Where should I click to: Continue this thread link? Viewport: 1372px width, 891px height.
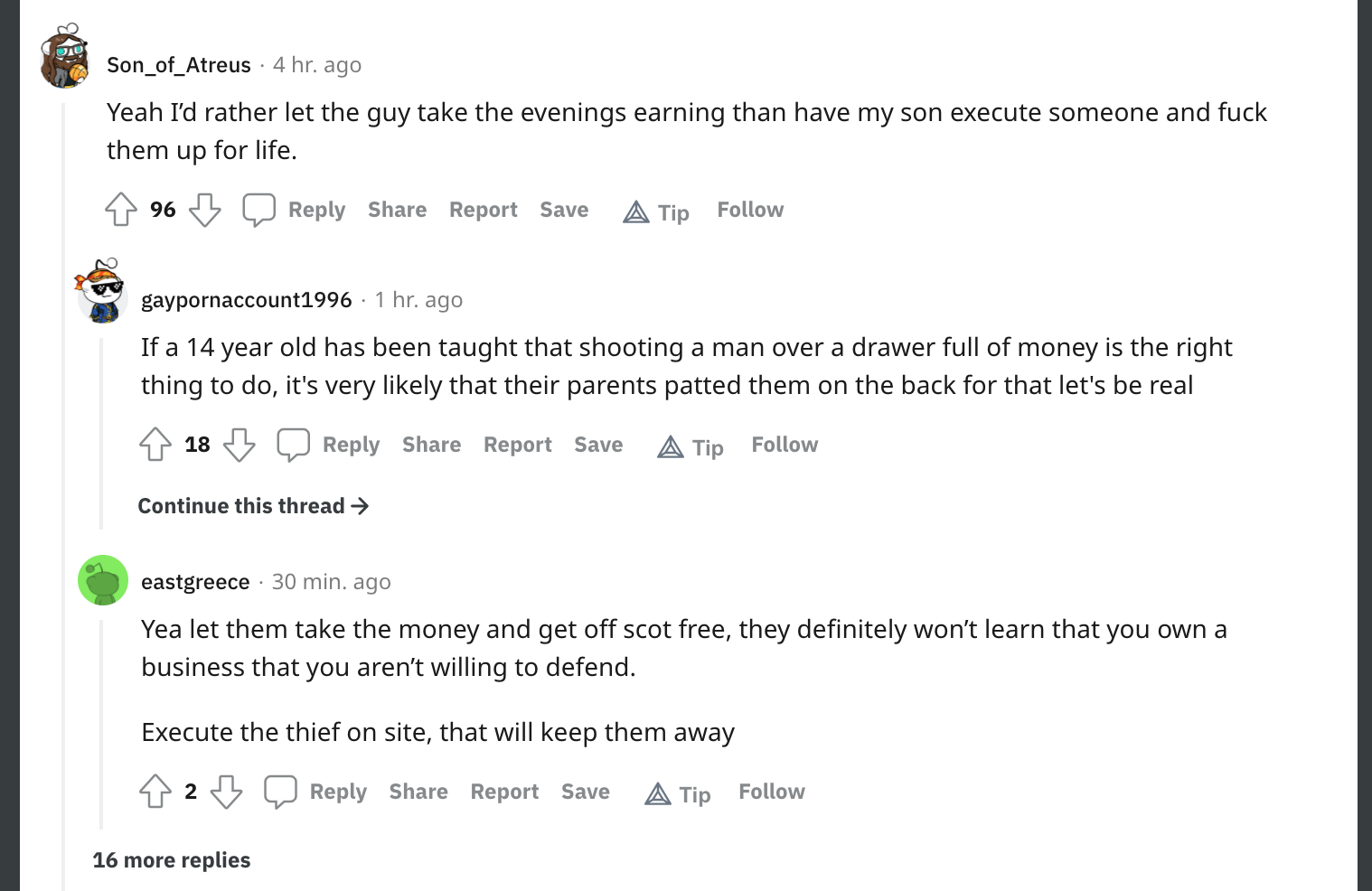point(253,506)
